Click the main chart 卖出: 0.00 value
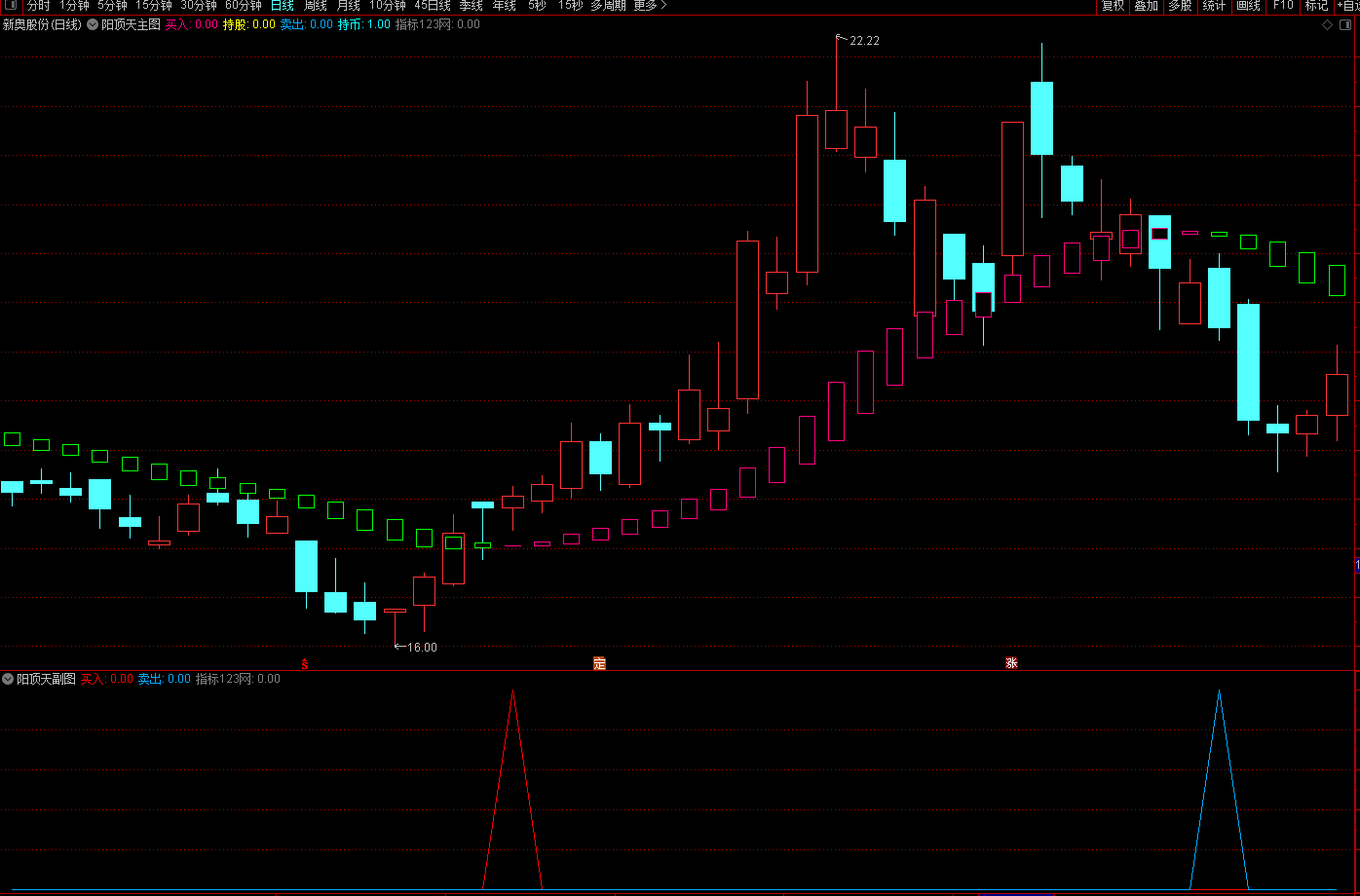The image size is (1360, 896). tap(306, 25)
